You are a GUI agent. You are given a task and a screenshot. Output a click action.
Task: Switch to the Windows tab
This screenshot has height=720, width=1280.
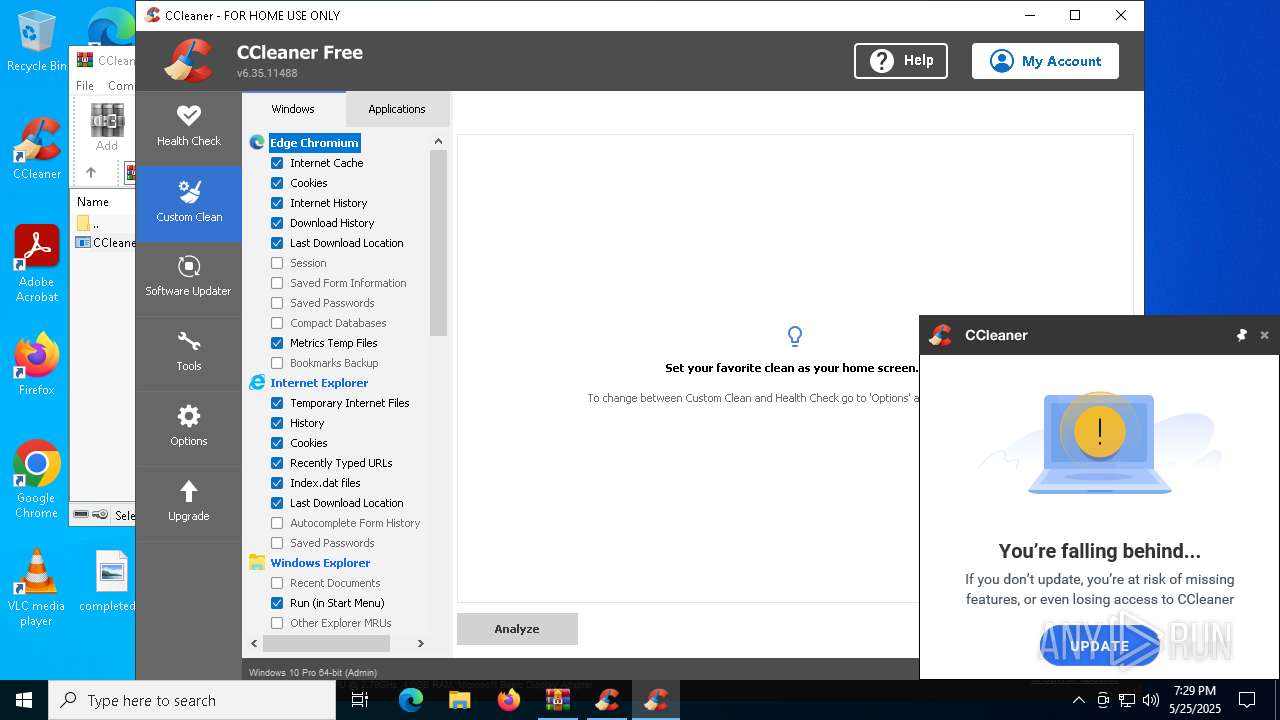(293, 109)
